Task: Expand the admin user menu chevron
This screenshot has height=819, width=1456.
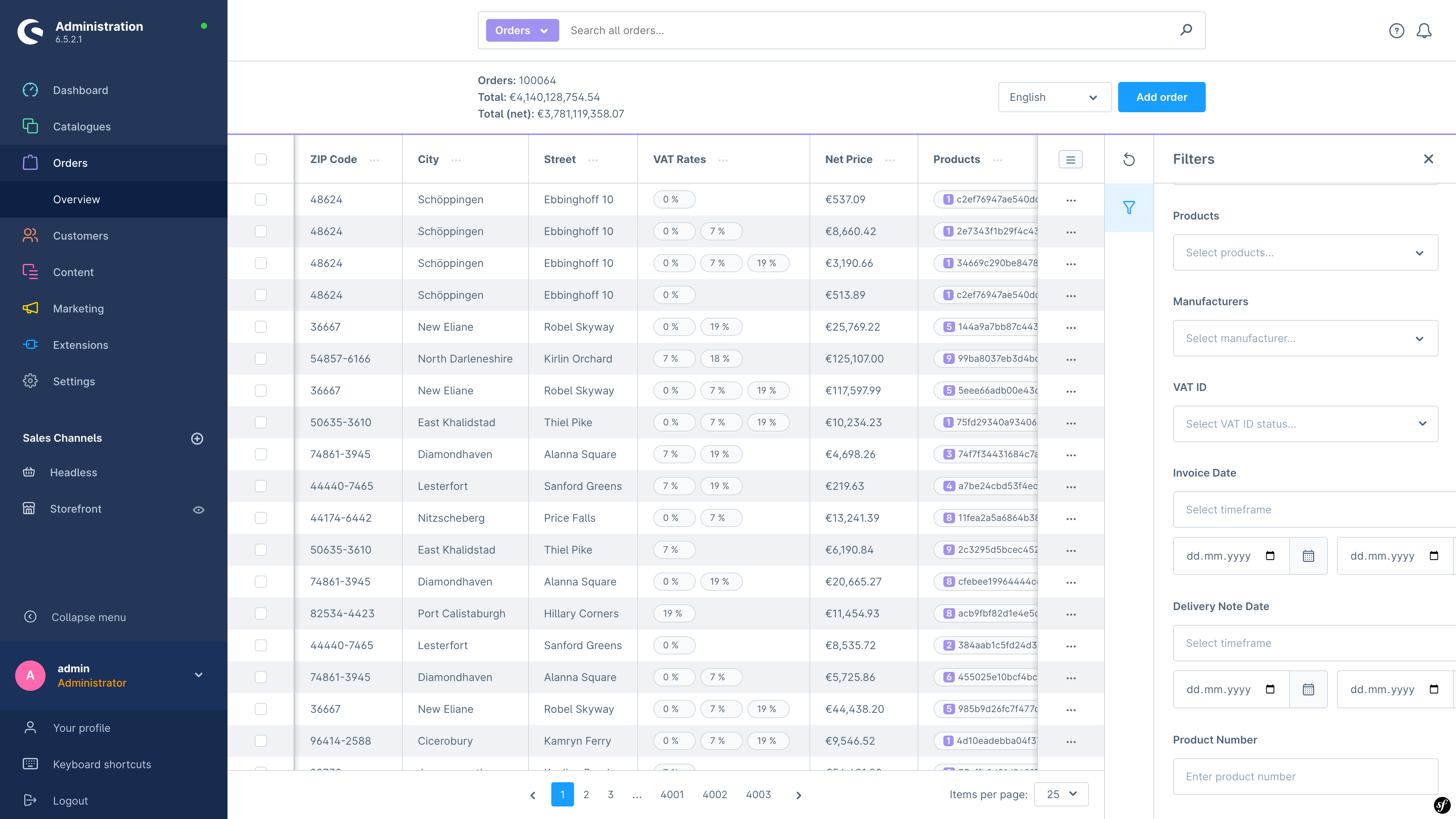Action: point(198,675)
